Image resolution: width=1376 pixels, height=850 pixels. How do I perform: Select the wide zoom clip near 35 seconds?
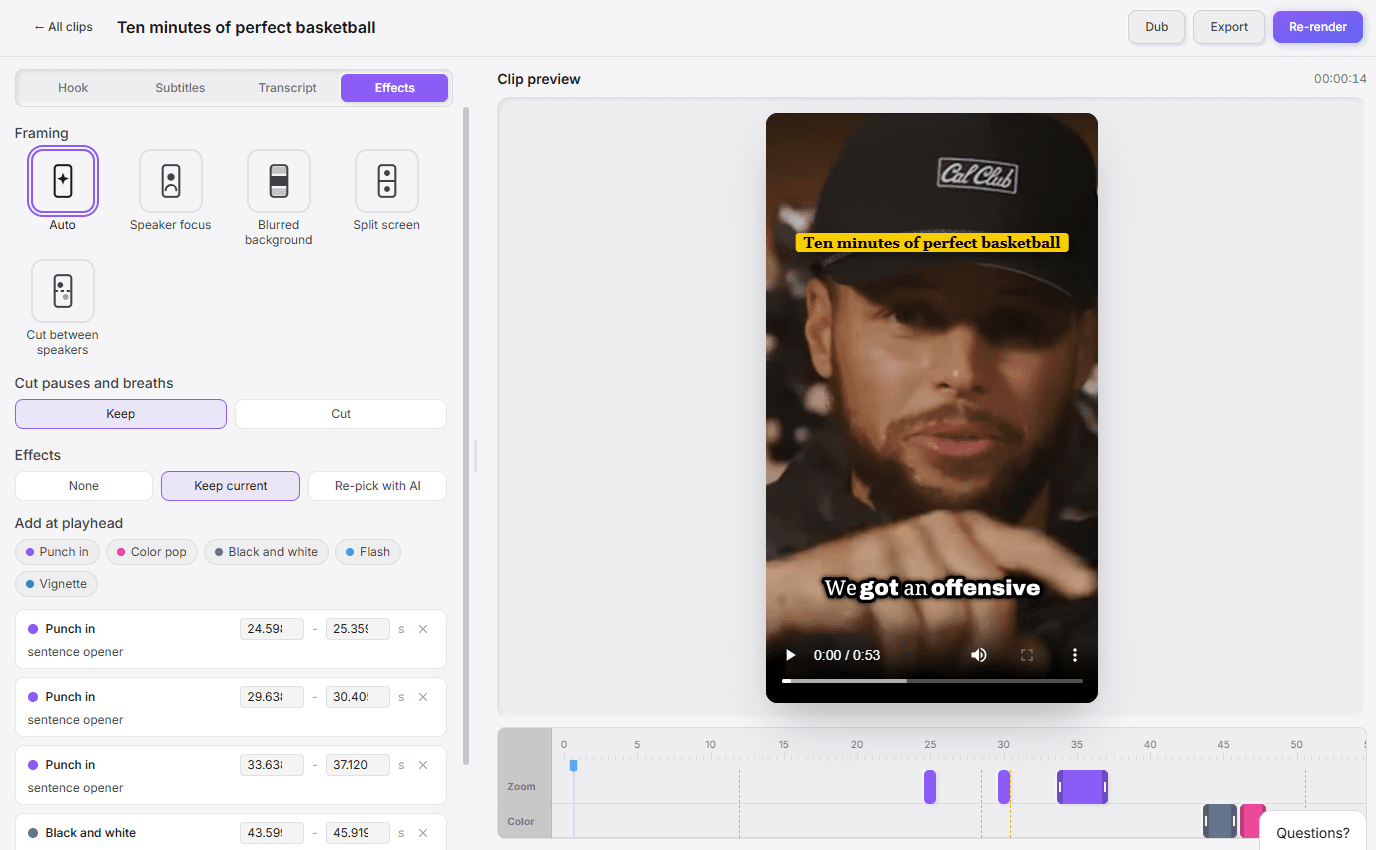[x=1082, y=787]
